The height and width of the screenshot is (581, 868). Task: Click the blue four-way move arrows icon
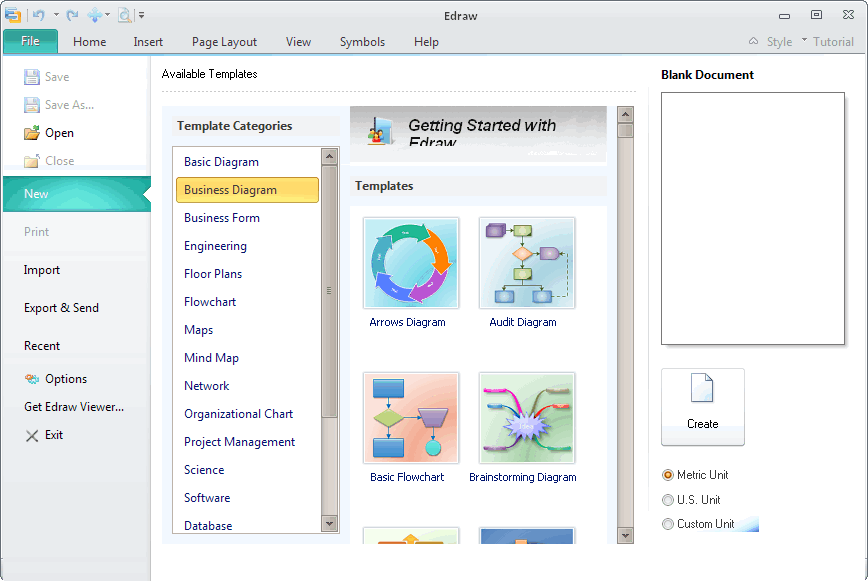tap(95, 15)
